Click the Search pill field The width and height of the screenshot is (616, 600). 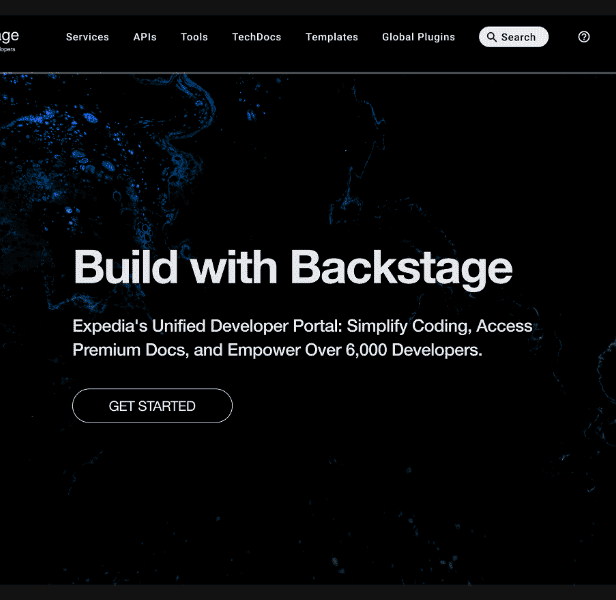(513, 37)
